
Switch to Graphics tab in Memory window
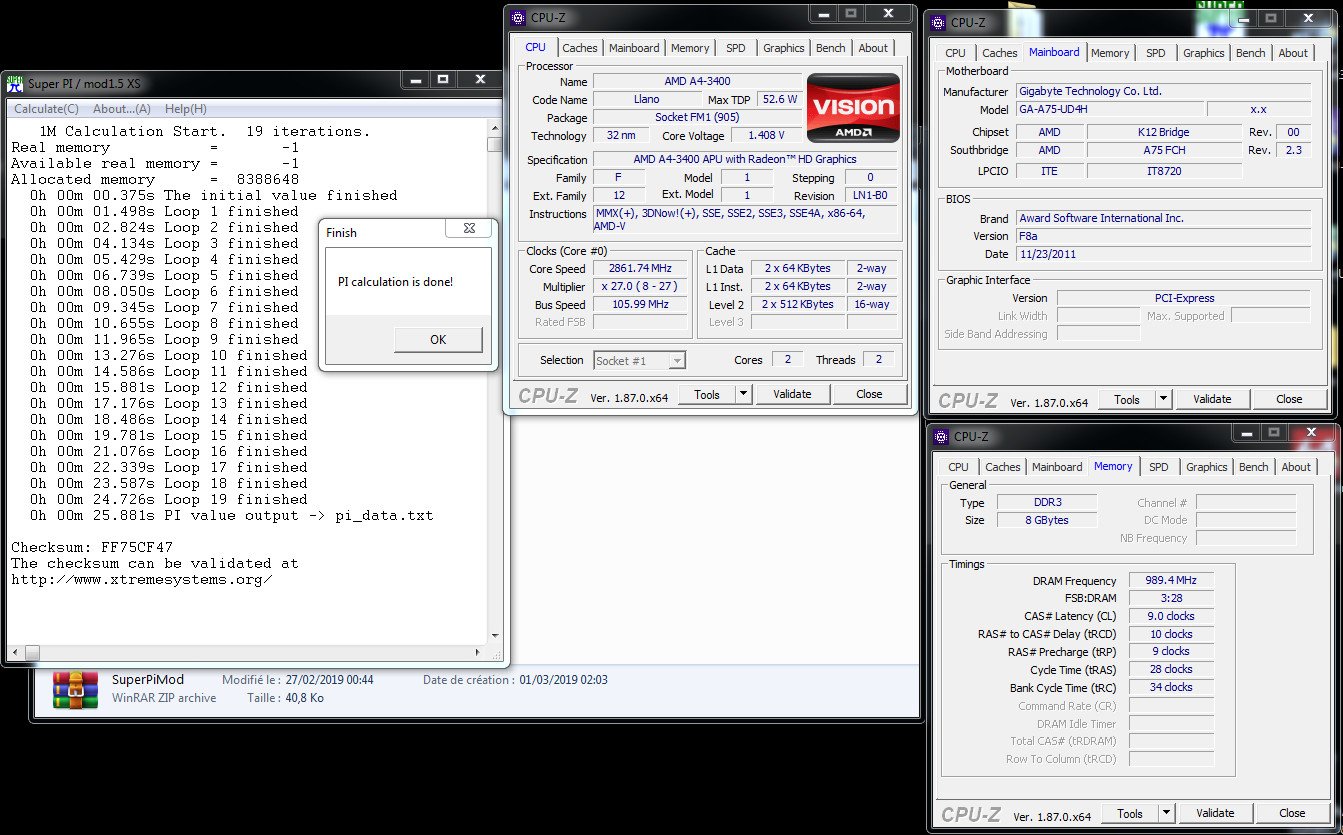tap(1207, 467)
